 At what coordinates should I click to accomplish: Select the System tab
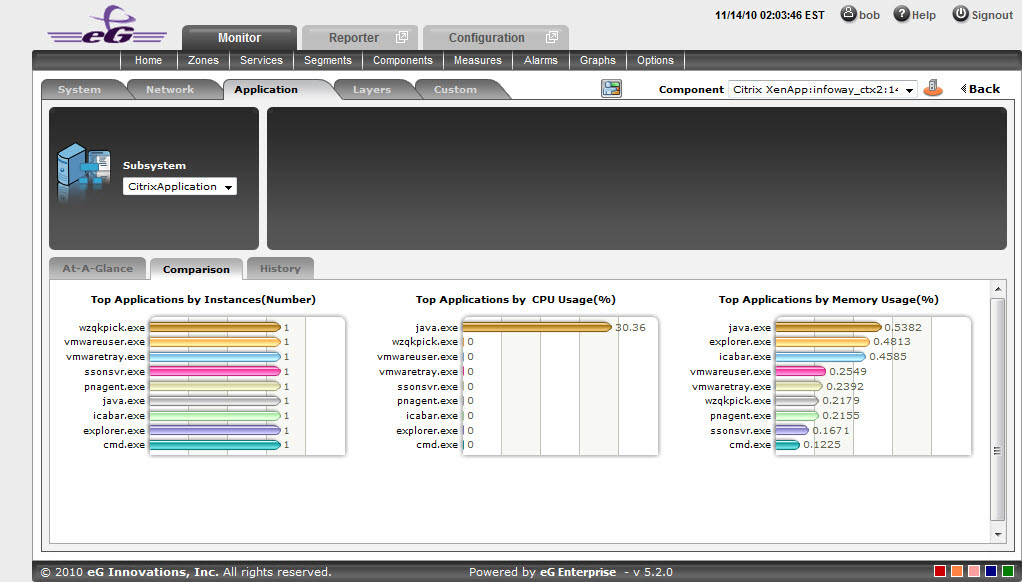click(x=80, y=89)
